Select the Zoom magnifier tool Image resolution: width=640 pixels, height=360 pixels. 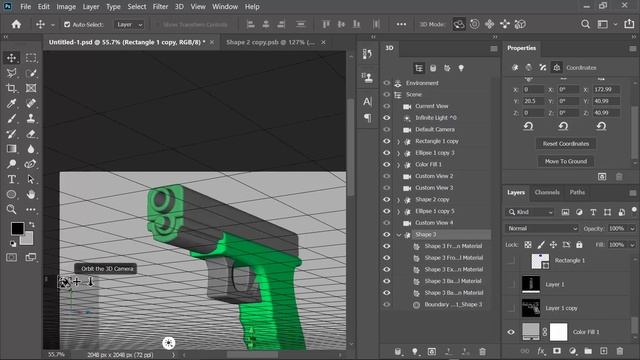point(11,209)
